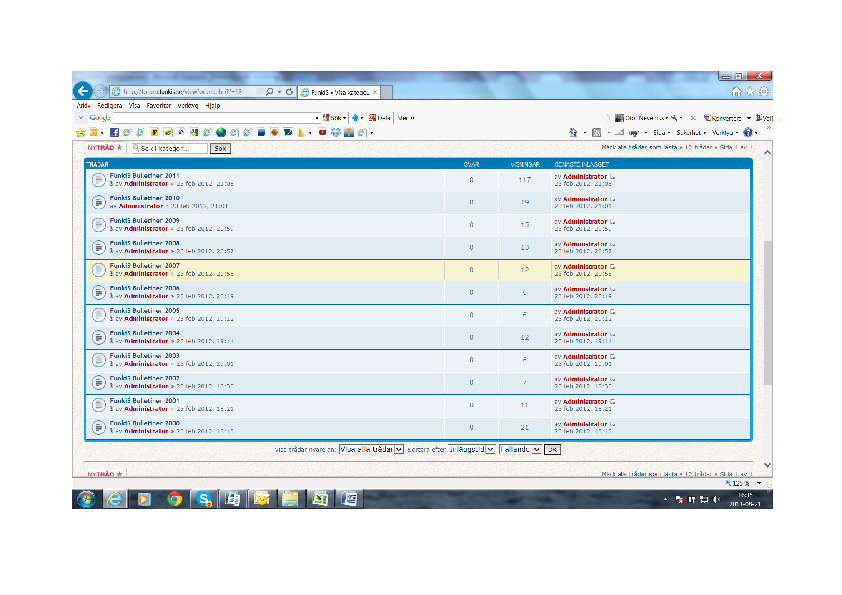Click in the Google toolbar search field
The height and width of the screenshot is (595, 842).
(x=214, y=118)
